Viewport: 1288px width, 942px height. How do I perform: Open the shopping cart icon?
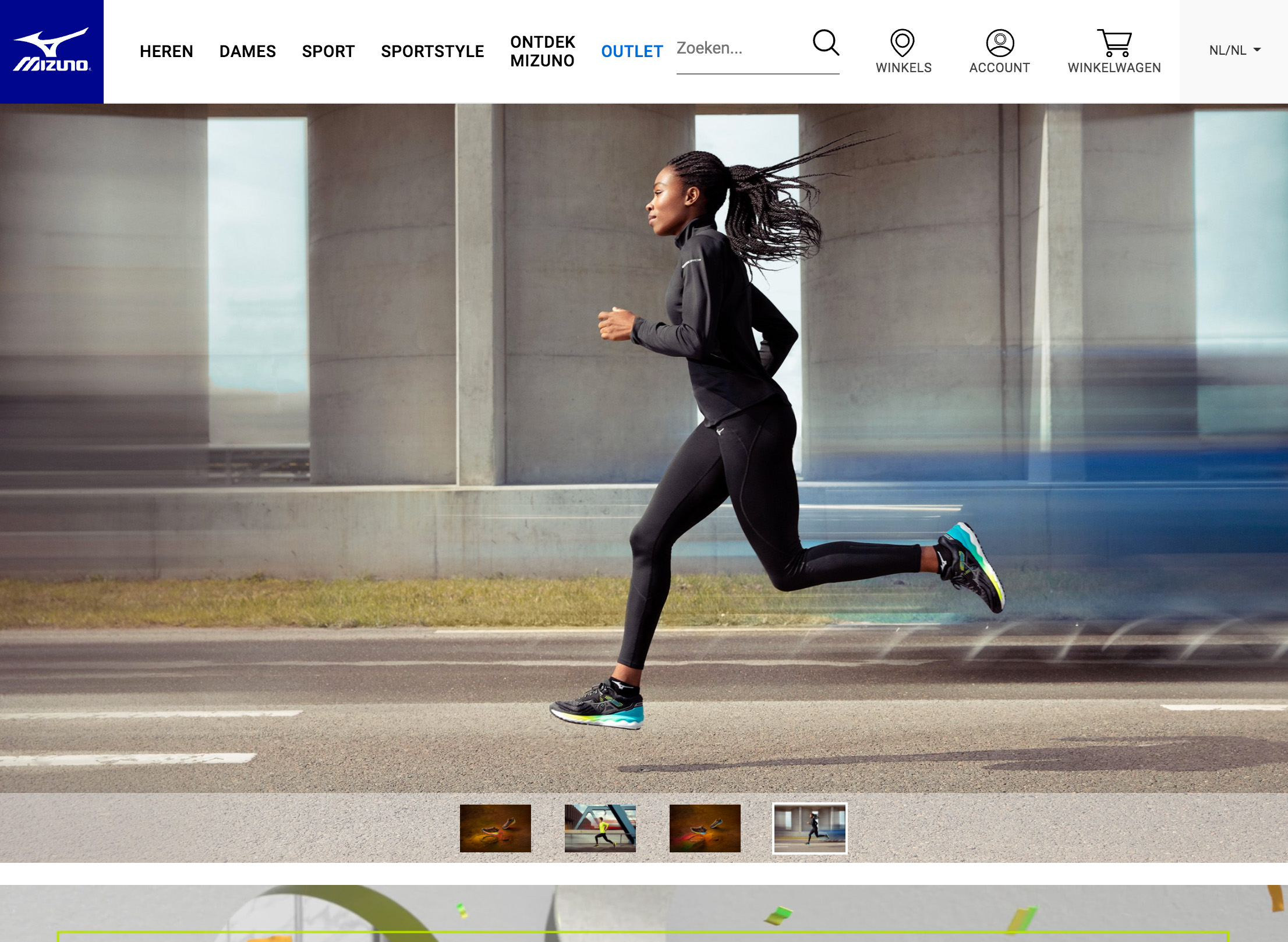pos(1113,43)
